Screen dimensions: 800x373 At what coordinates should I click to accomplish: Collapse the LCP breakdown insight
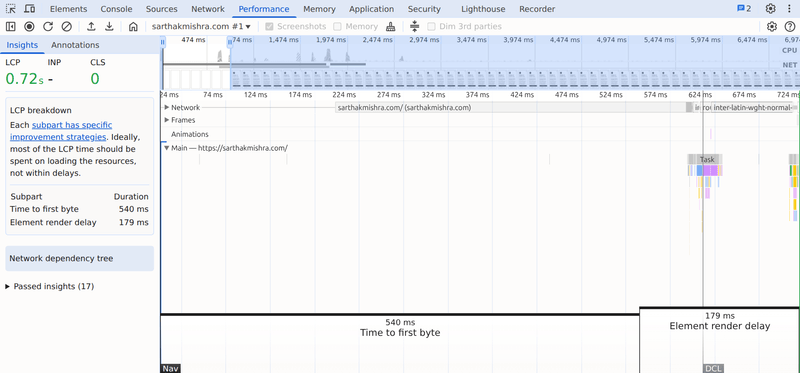(x=41, y=110)
